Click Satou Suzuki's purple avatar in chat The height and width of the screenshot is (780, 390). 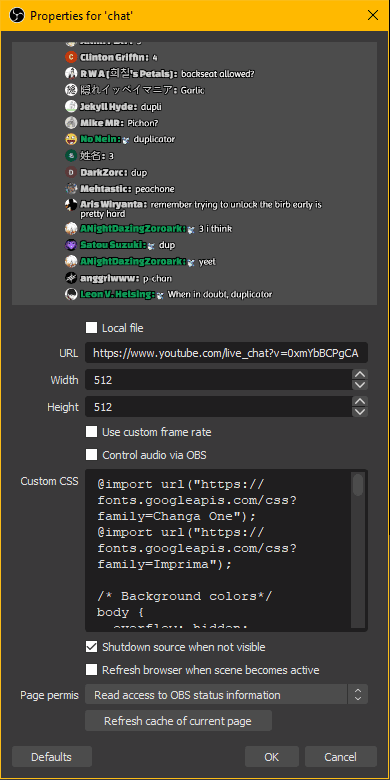[71, 245]
